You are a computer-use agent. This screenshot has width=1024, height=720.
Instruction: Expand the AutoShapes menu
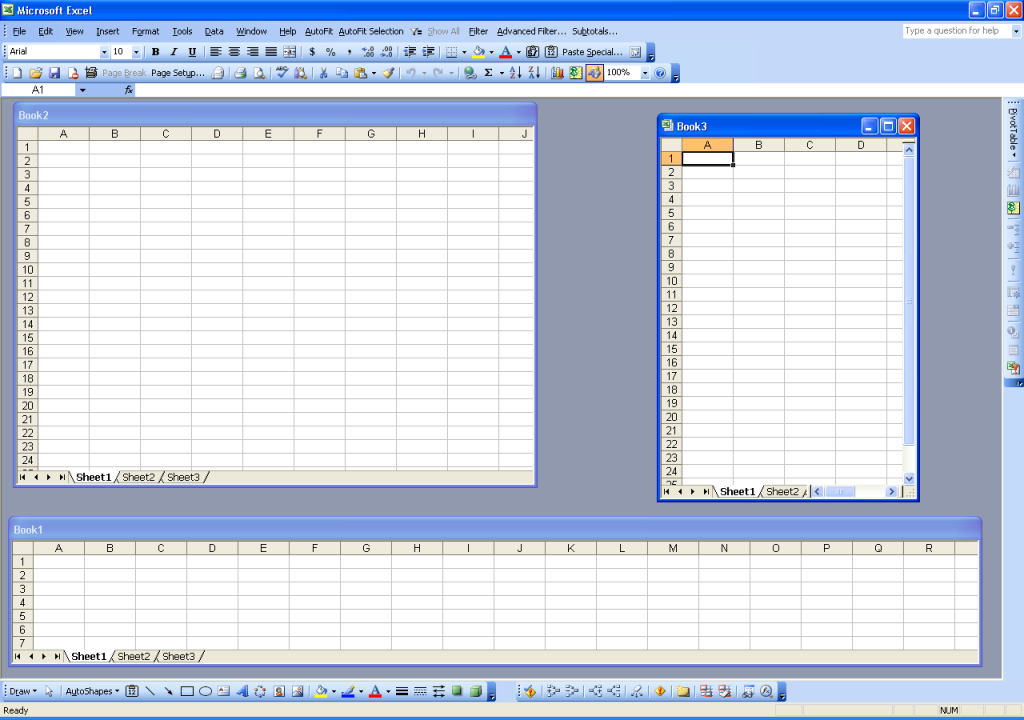92,691
